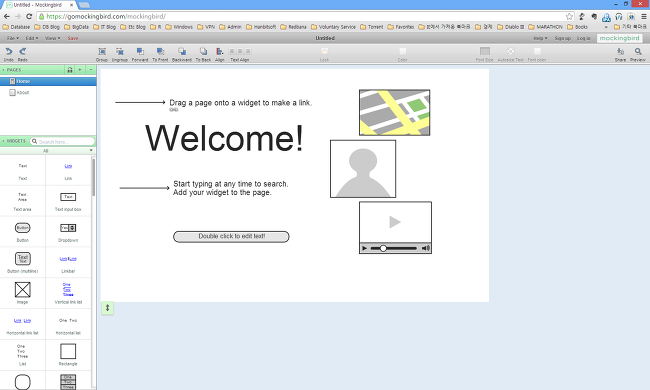
Task: Set text align right
Action: click(248, 51)
